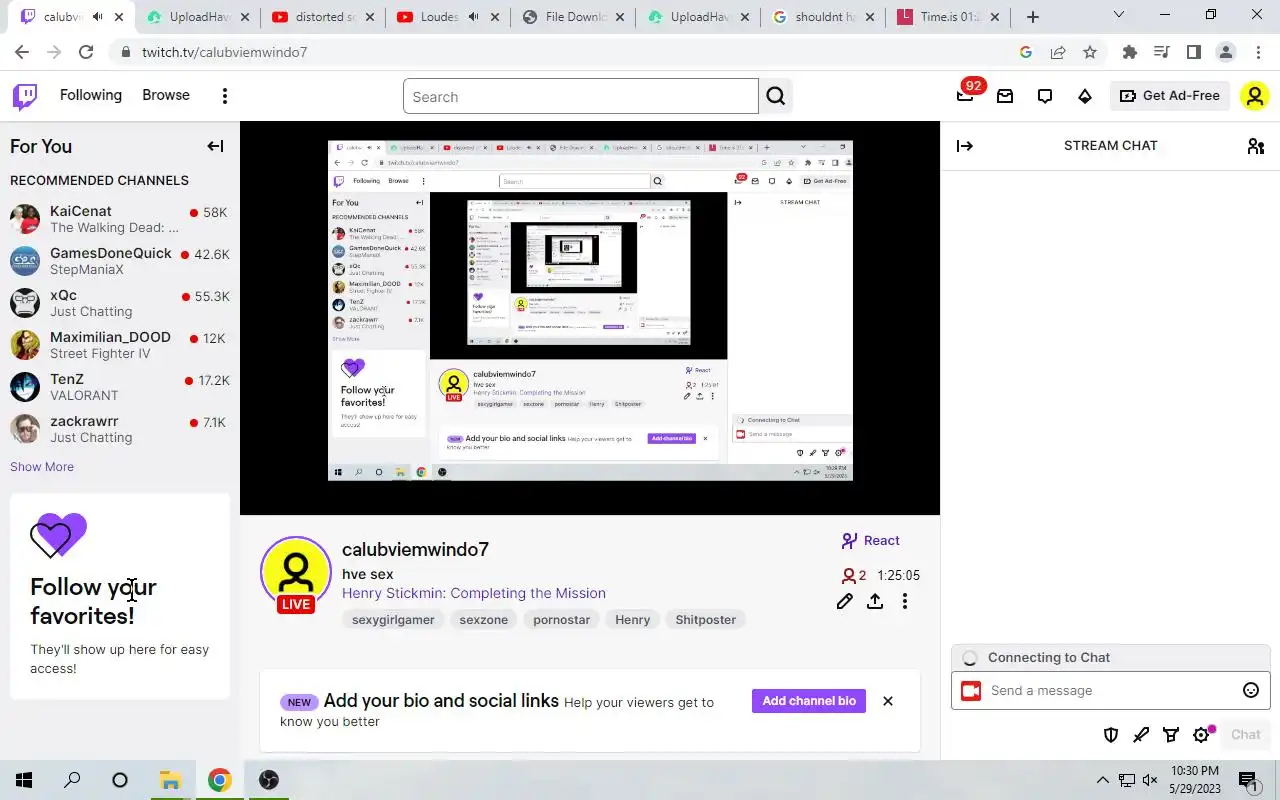Click the address bar URL
The image size is (1280, 800).
(x=224, y=52)
